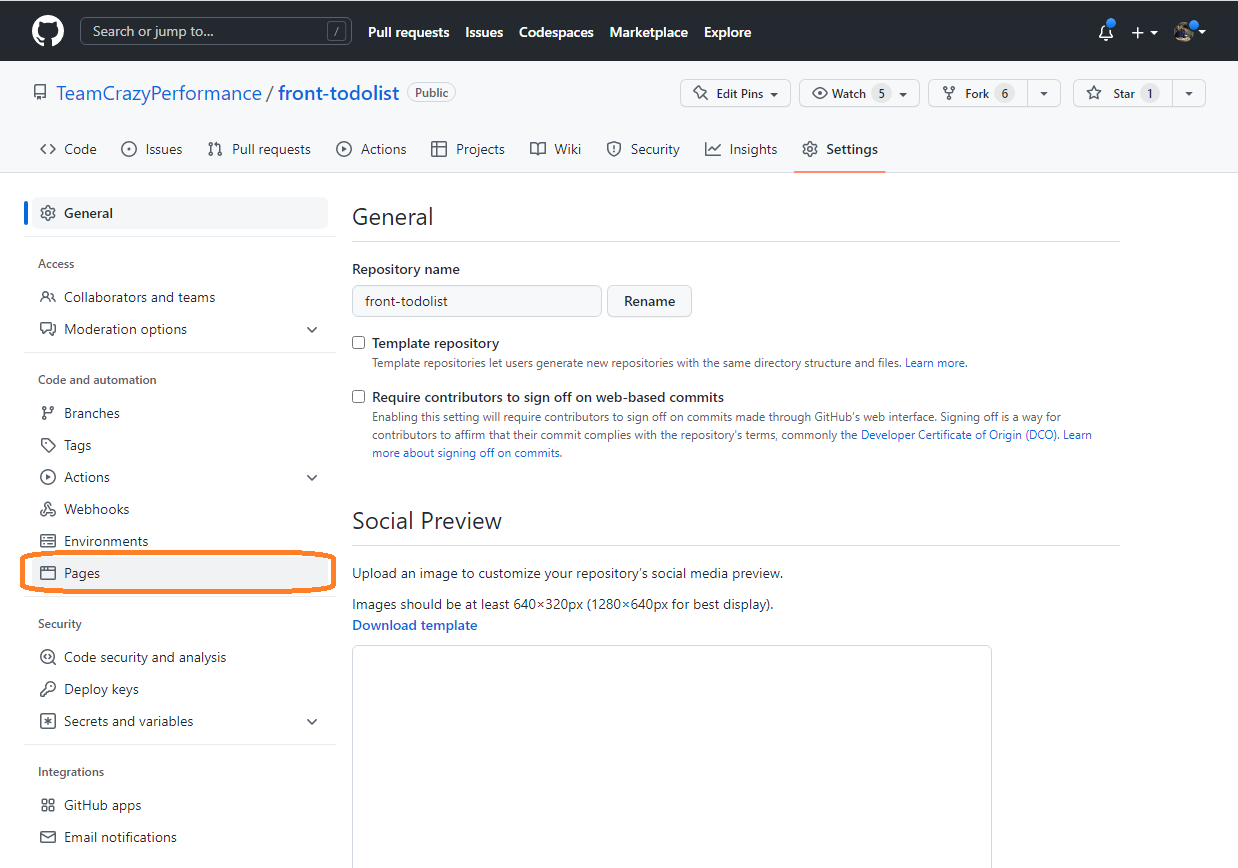
Task: Click Learn more link for template repositories
Action: point(935,363)
